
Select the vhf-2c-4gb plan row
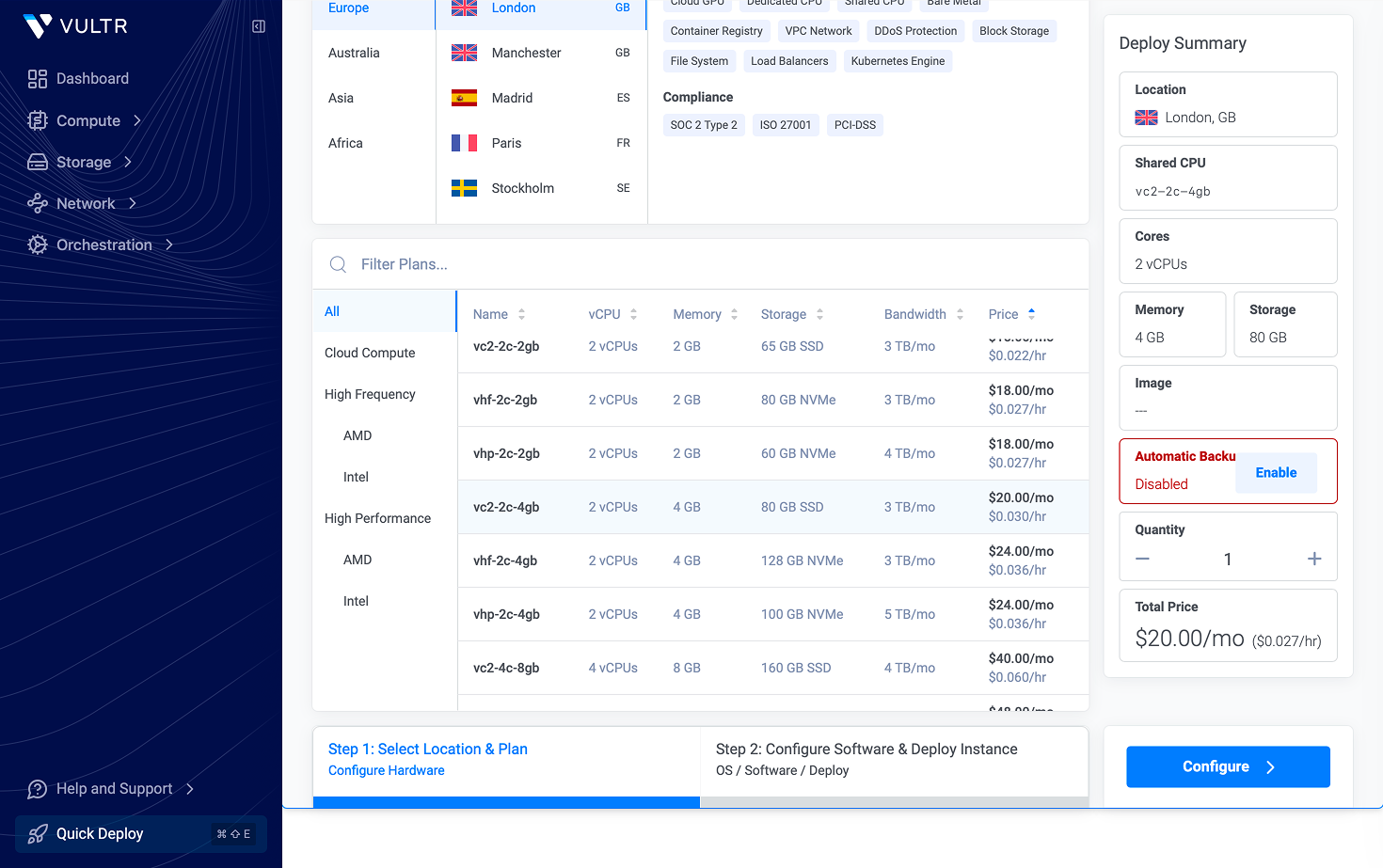pos(773,560)
